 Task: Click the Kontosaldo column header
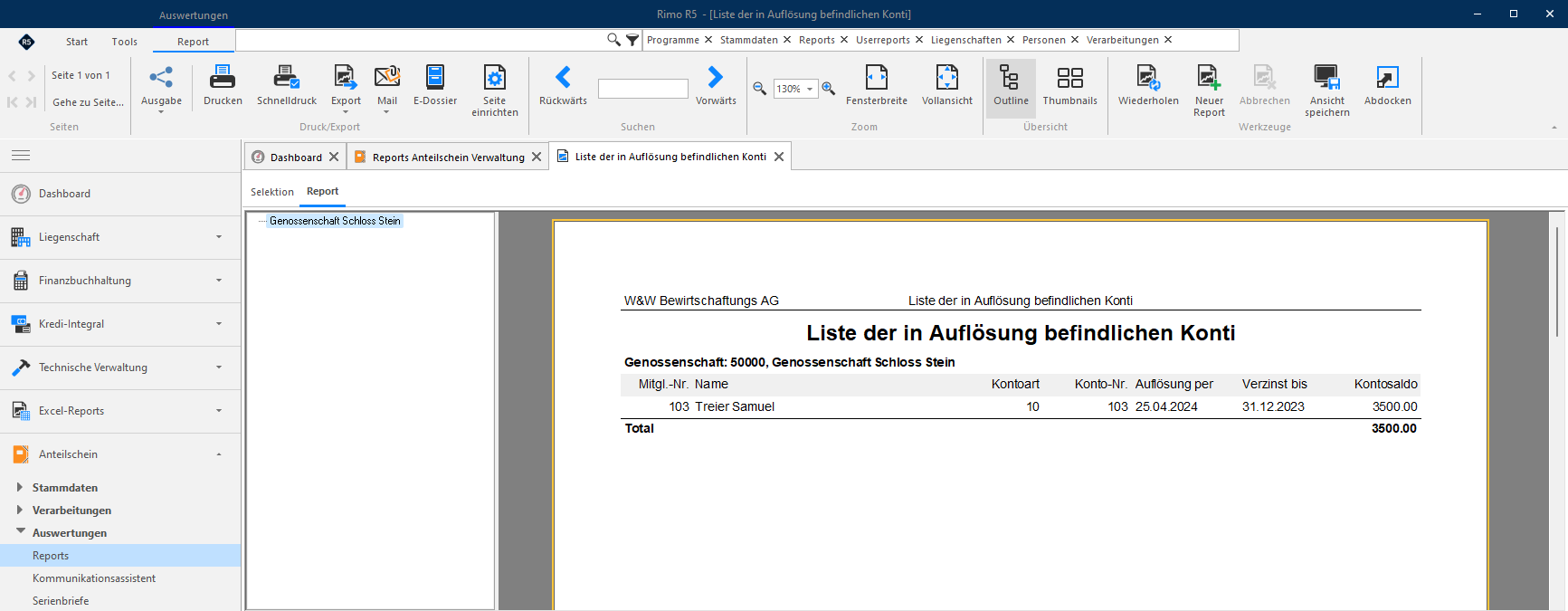point(1385,384)
